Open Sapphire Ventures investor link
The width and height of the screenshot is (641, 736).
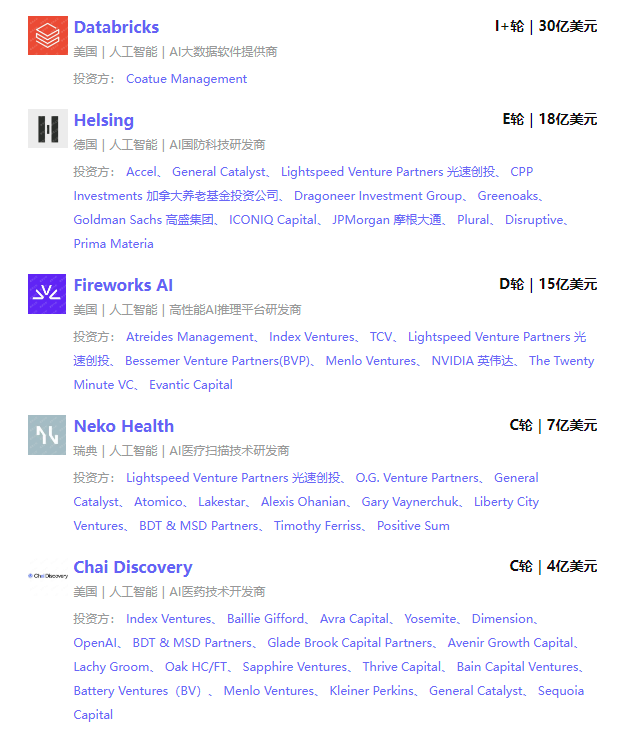[x=295, y=667]
